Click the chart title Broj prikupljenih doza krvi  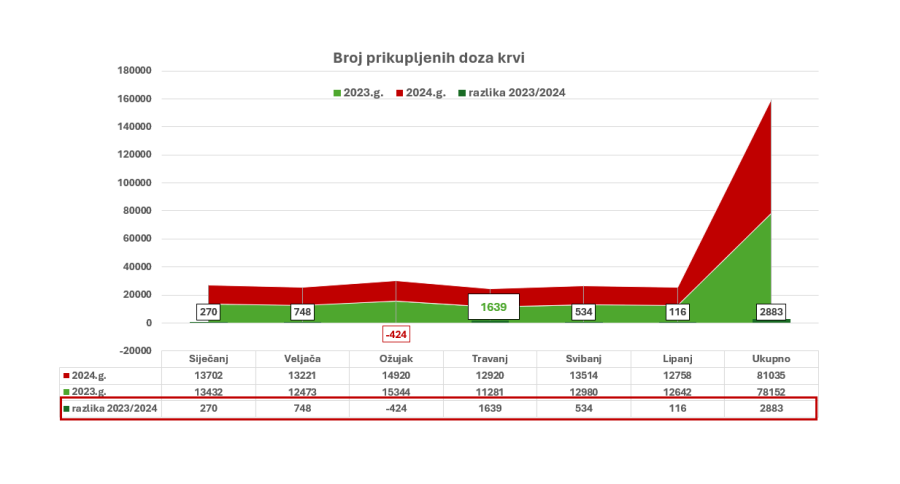[429, 58]
